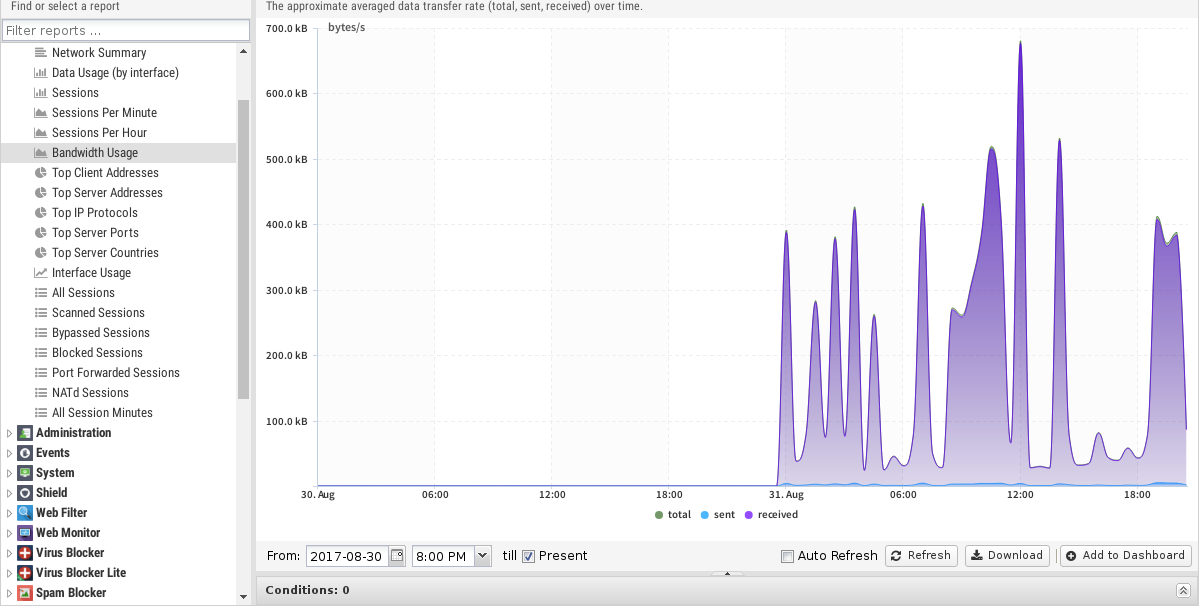Click the Network Summary report icon
Screen dimensions: 1199x606
click(41, 53)
